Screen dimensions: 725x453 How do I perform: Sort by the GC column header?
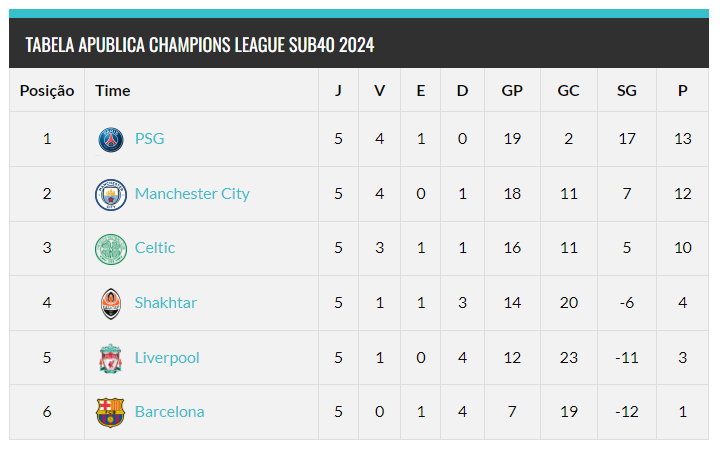[568, 91]
